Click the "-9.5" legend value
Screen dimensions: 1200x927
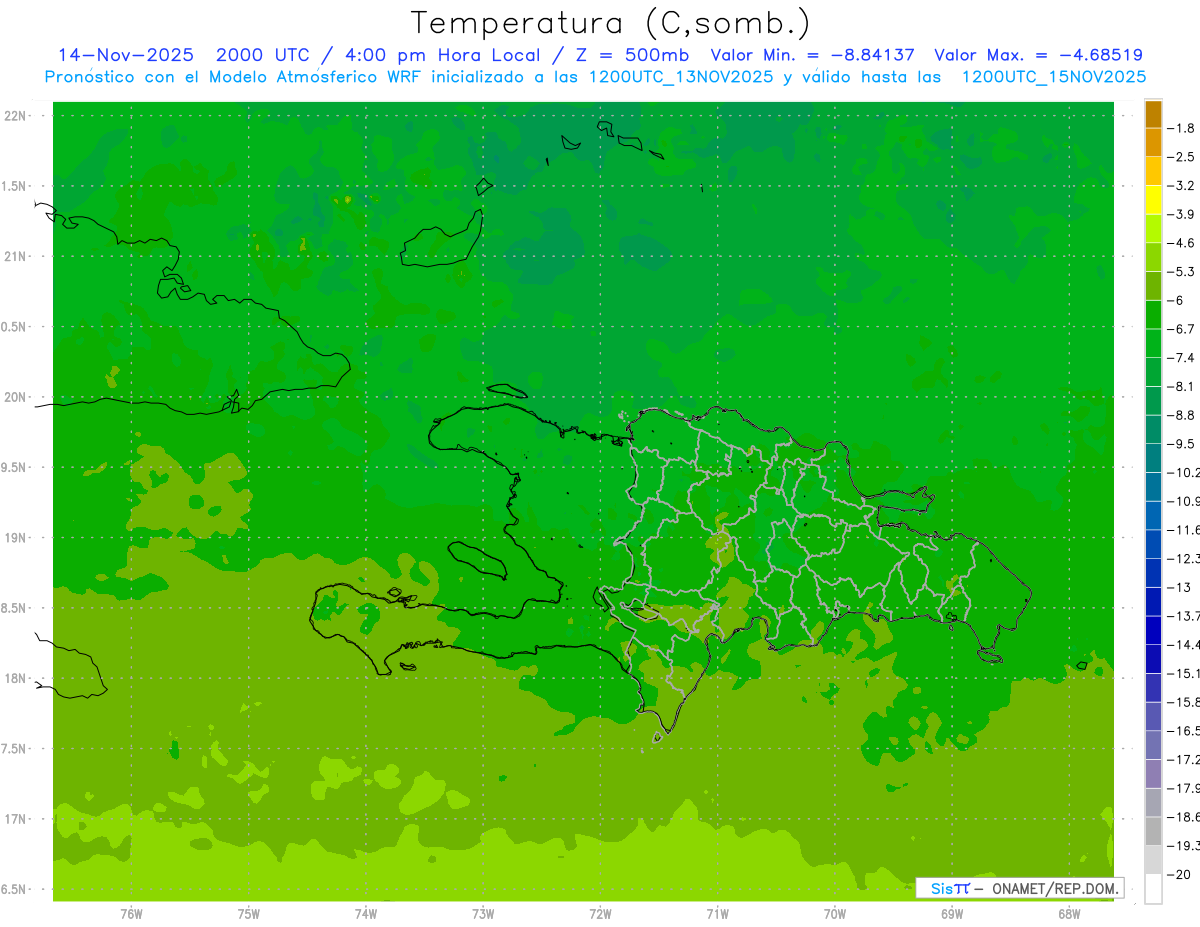1182,444
